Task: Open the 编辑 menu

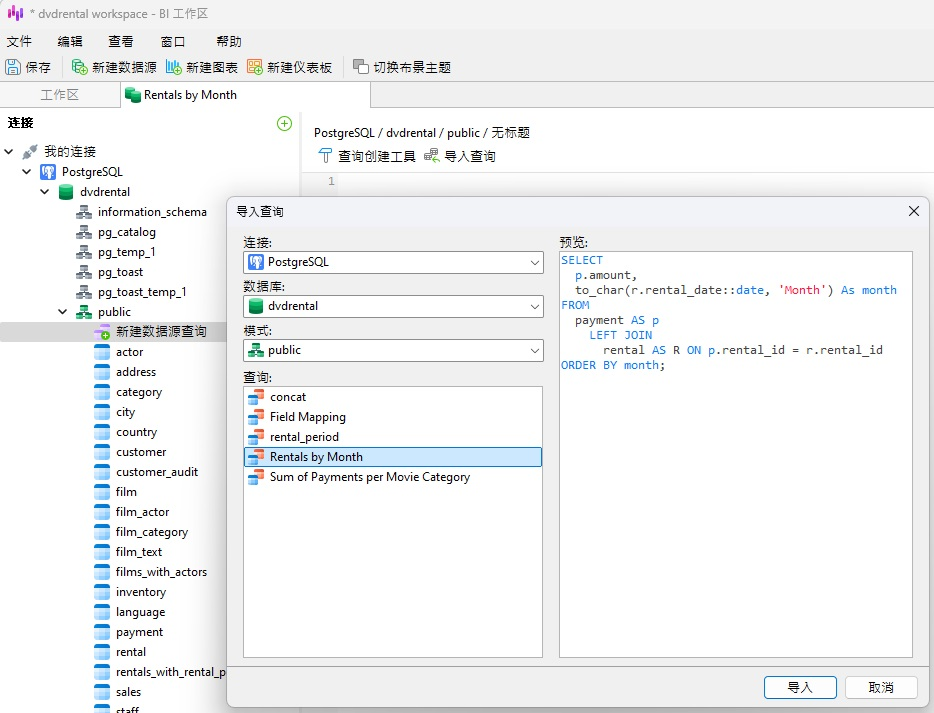Action: 70,42
